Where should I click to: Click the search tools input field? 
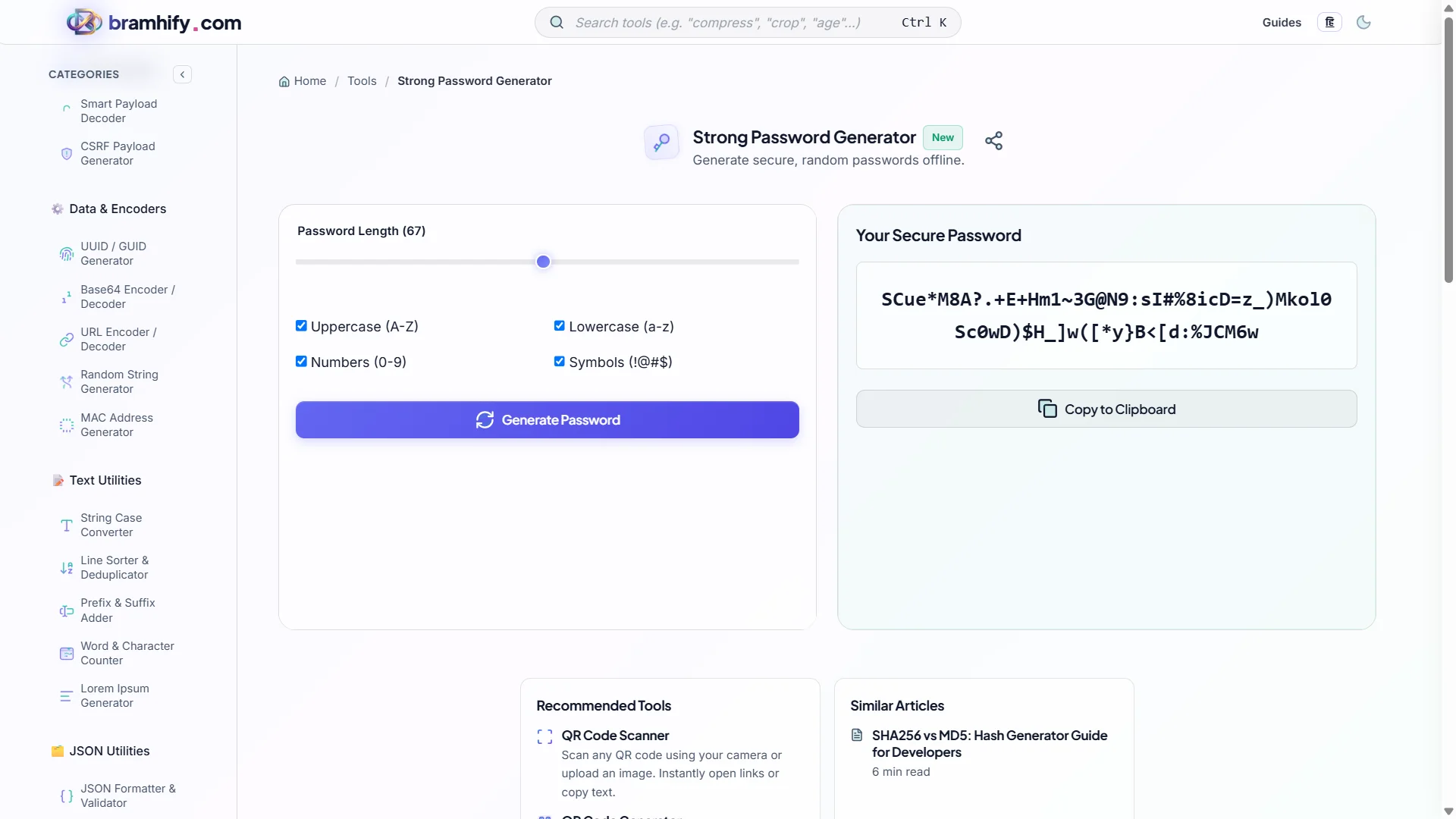point(748,23)
